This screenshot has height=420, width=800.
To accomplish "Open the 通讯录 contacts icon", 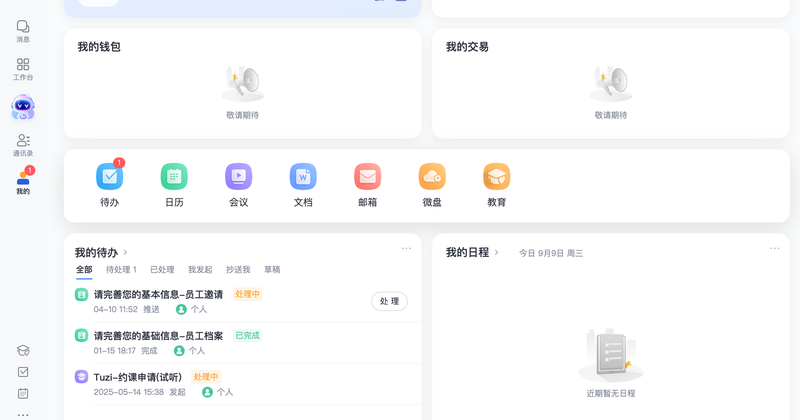I will pos(23,145).
